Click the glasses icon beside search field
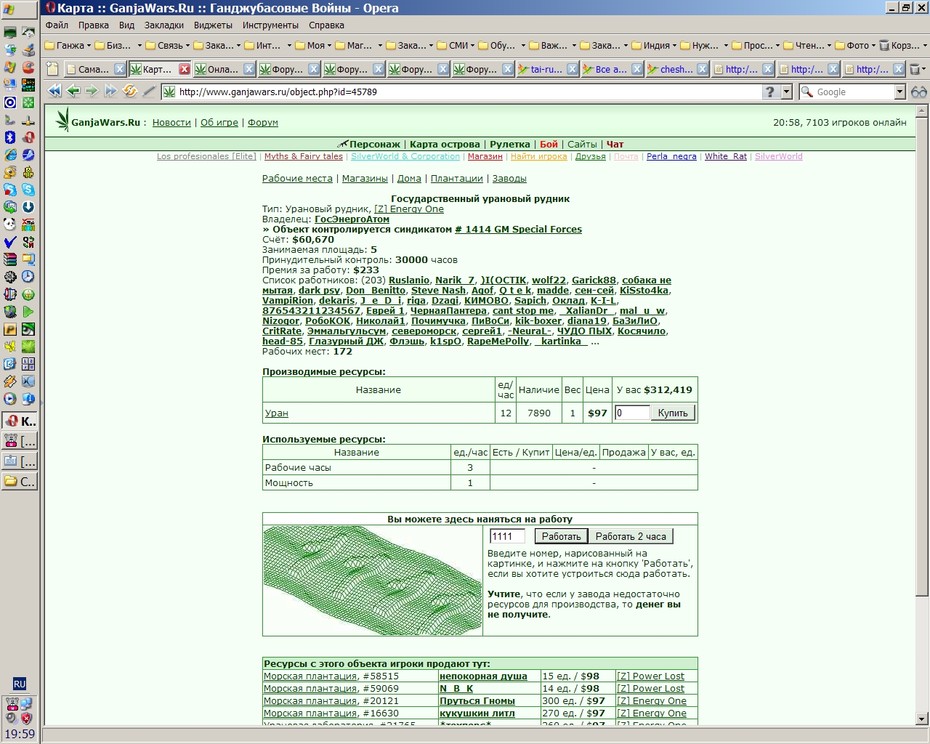 [919, 92]
